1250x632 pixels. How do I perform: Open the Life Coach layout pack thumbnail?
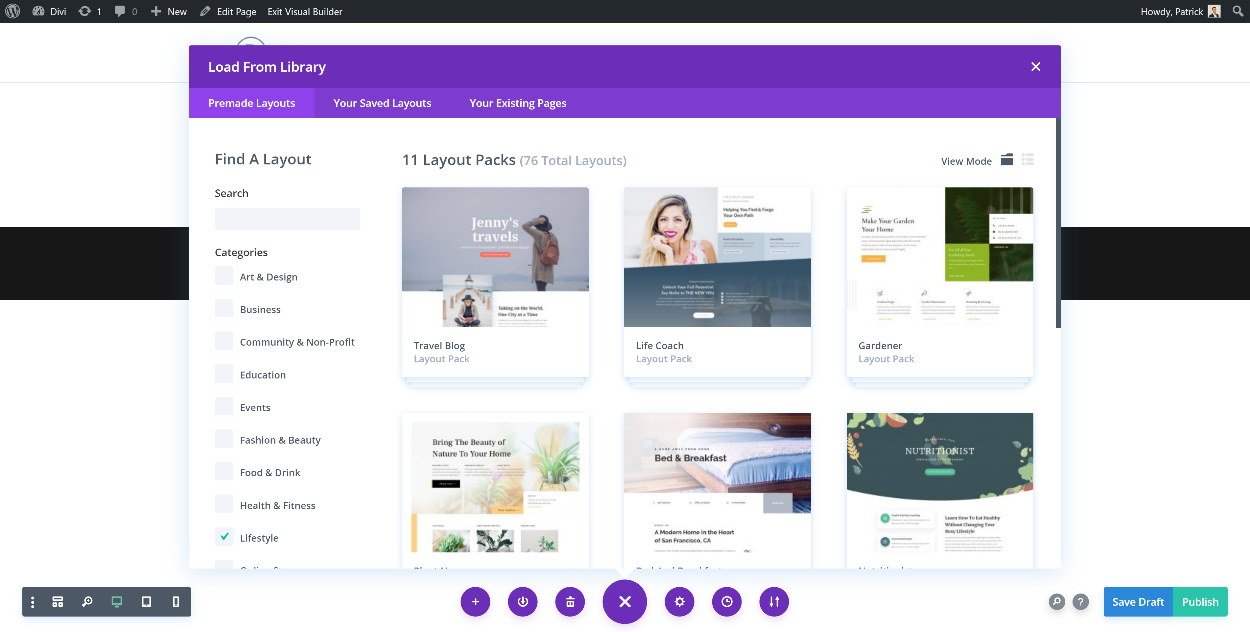pyautogui.click(x=717, y=257)
